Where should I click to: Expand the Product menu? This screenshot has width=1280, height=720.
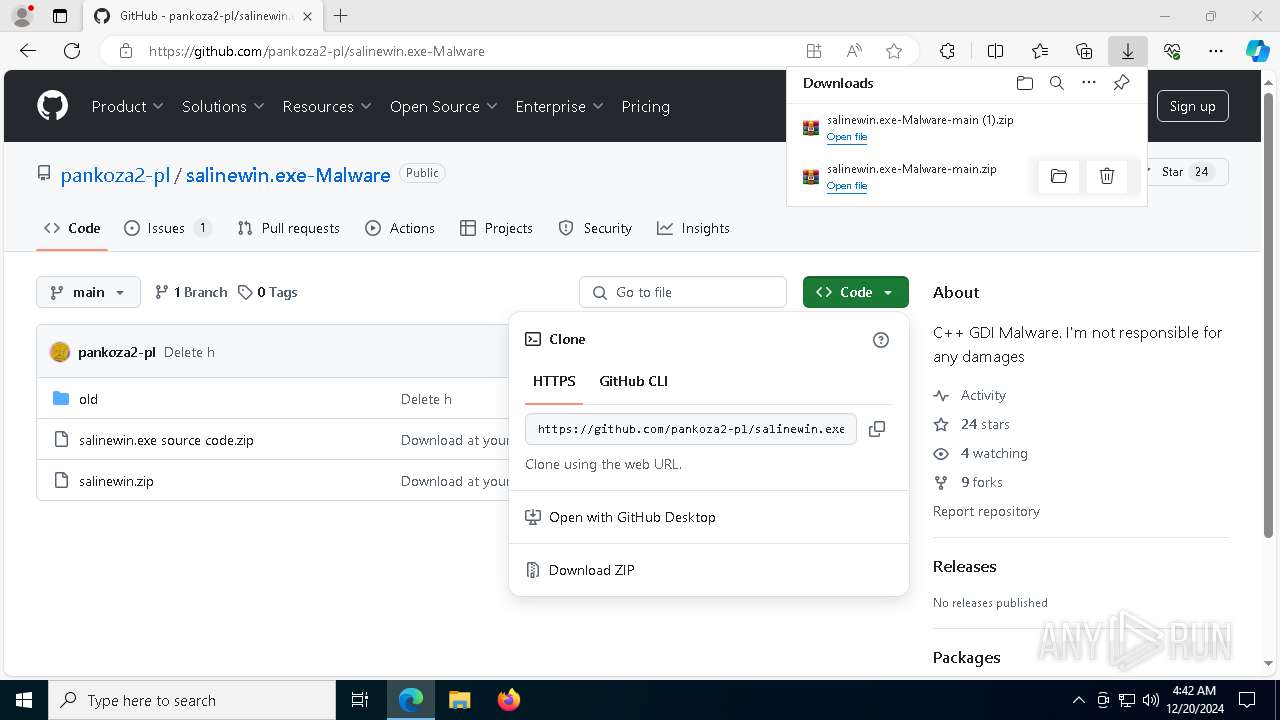click(127, 107)
